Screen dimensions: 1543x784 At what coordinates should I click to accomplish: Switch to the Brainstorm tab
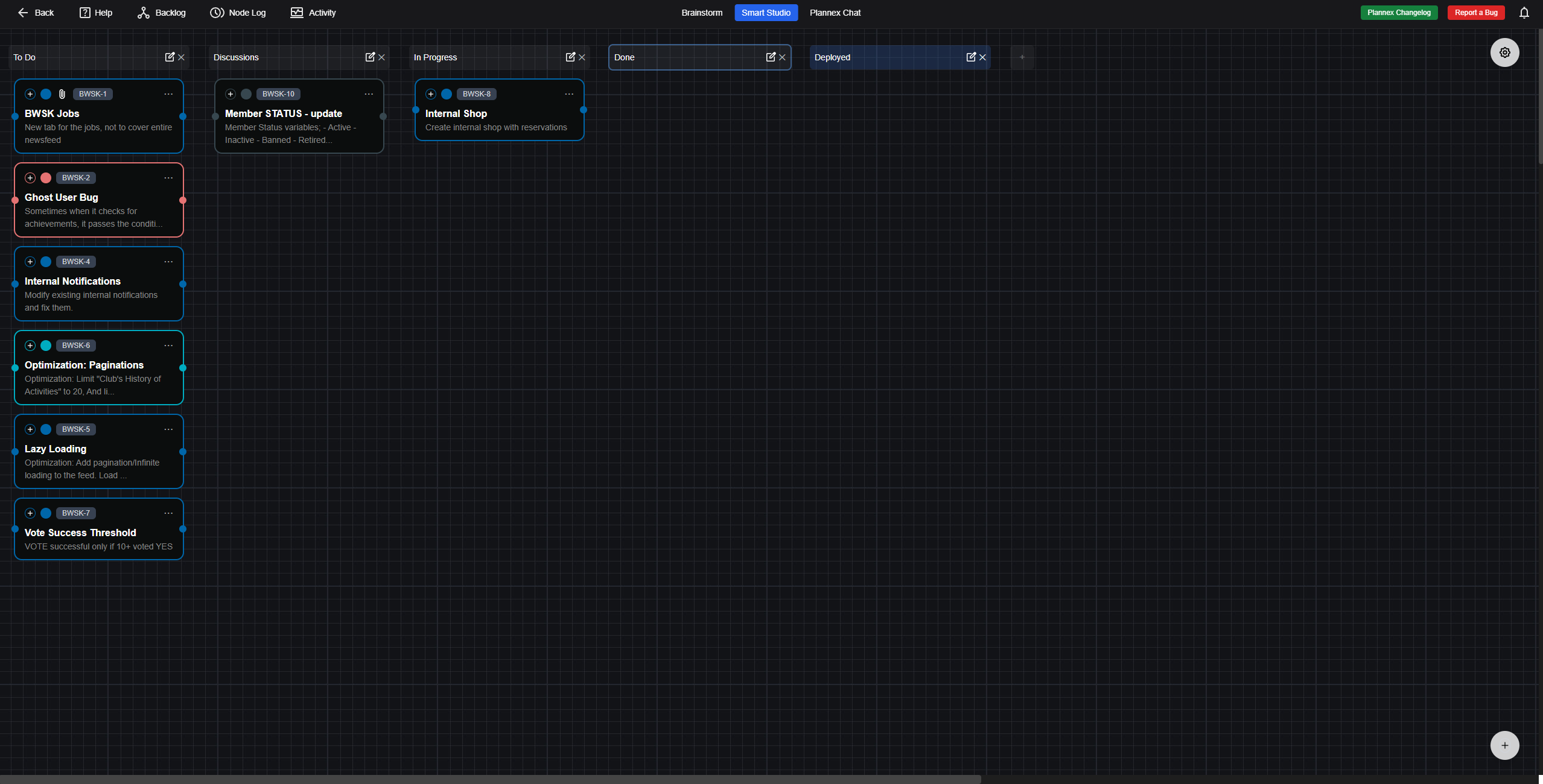pyautogui.click(x=701, y=12)
